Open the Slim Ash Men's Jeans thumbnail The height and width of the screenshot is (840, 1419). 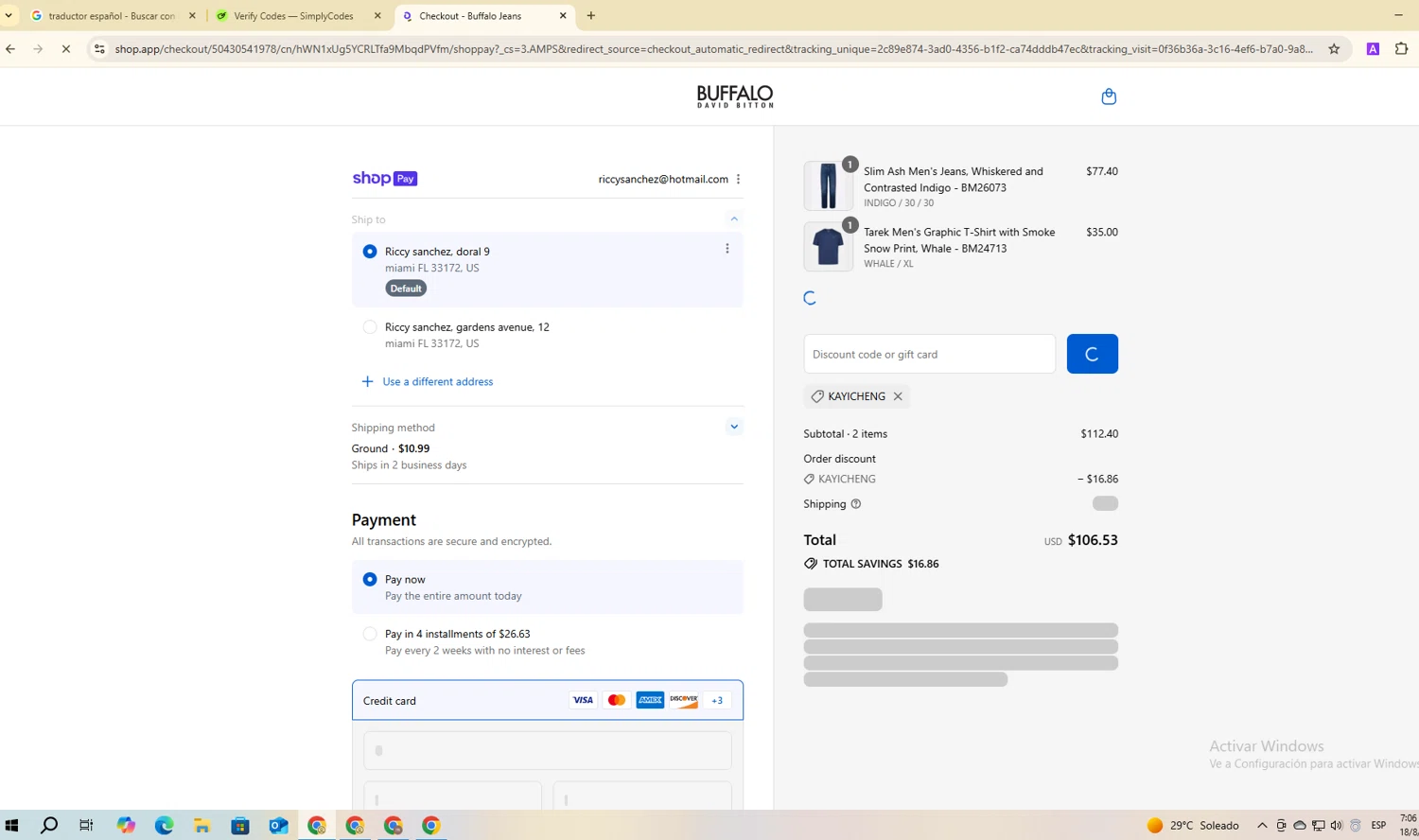[x=828, y=185]
